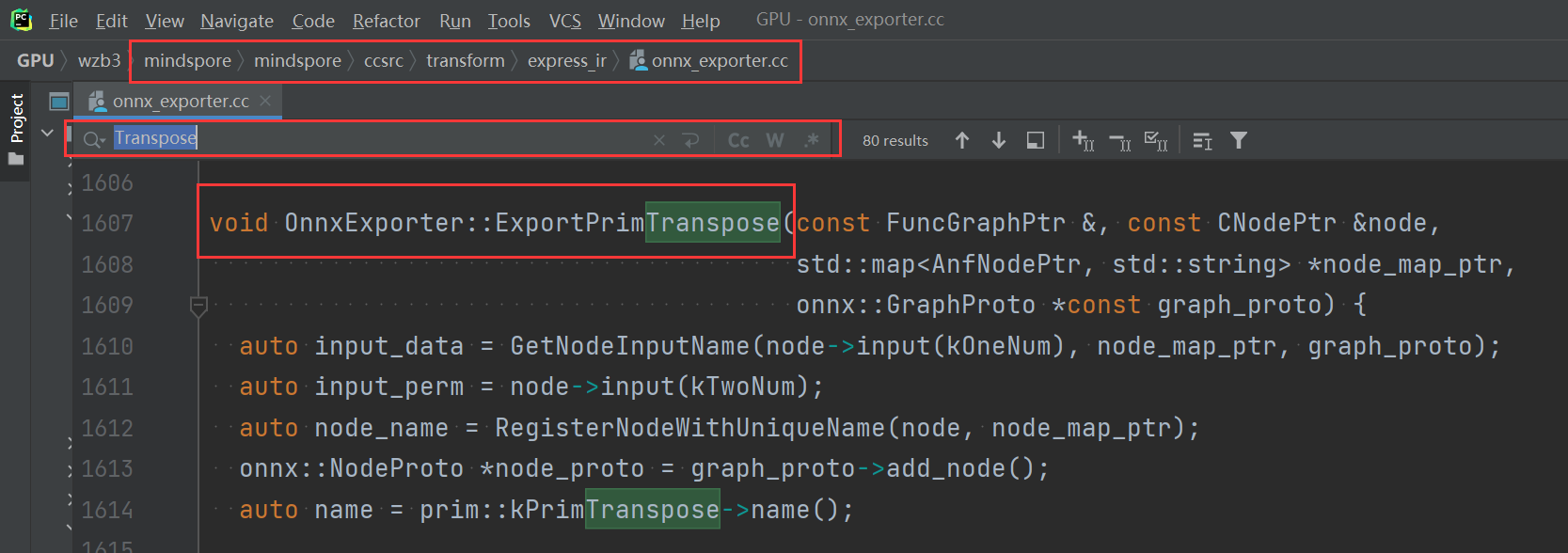1568x553 pixels.
Task: Click GetNodeInputName function call
Action: (x=629, y=346)
